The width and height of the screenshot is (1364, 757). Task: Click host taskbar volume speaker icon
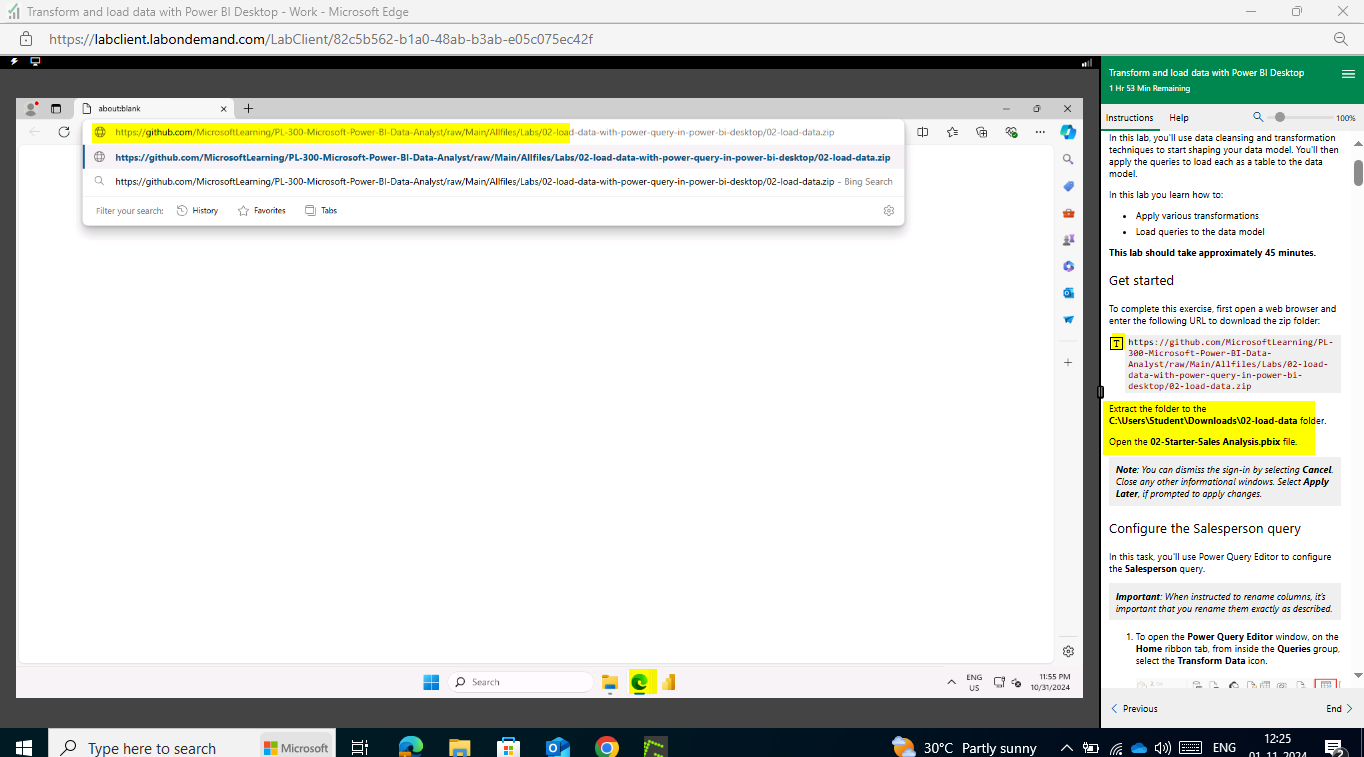tap(1162, 747)
